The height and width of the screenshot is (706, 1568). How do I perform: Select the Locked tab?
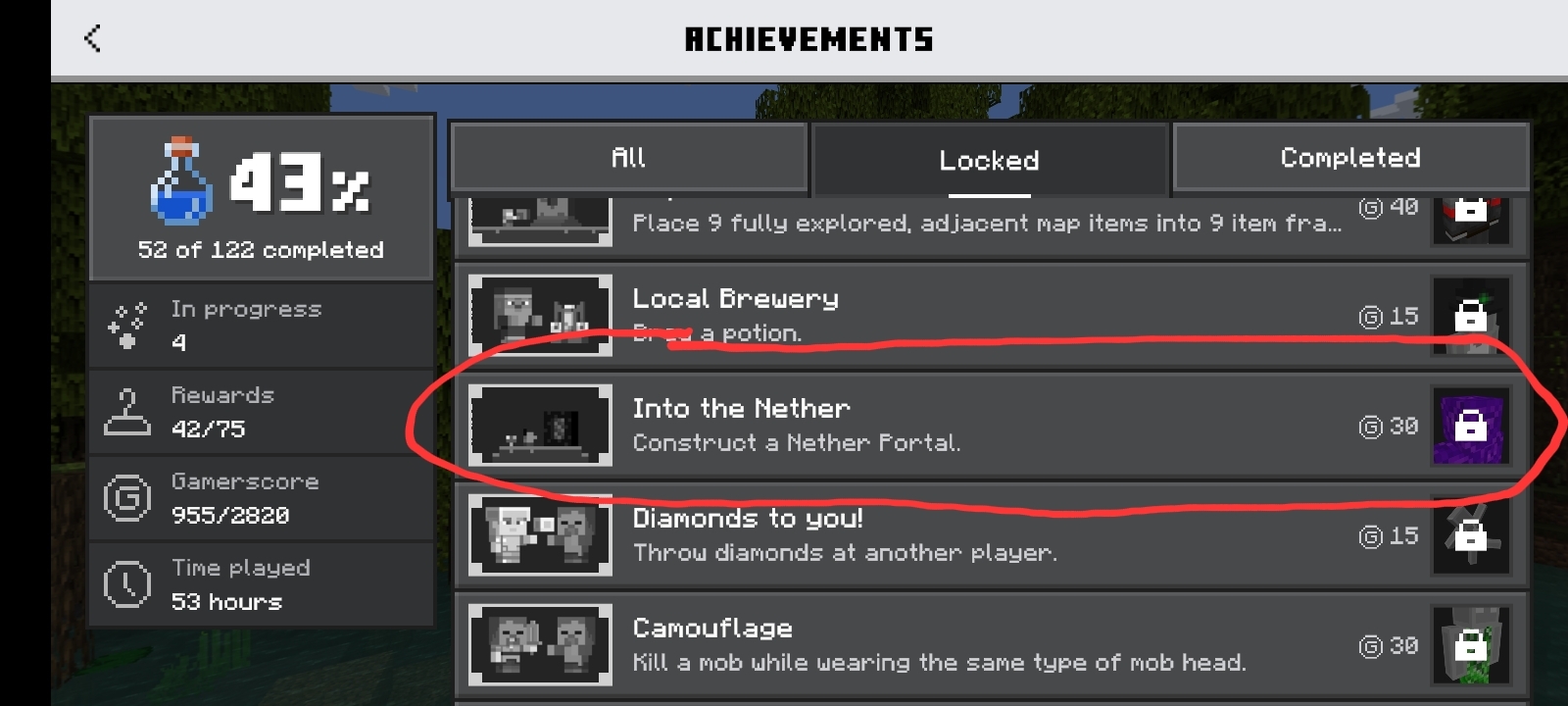pos(989,160)
